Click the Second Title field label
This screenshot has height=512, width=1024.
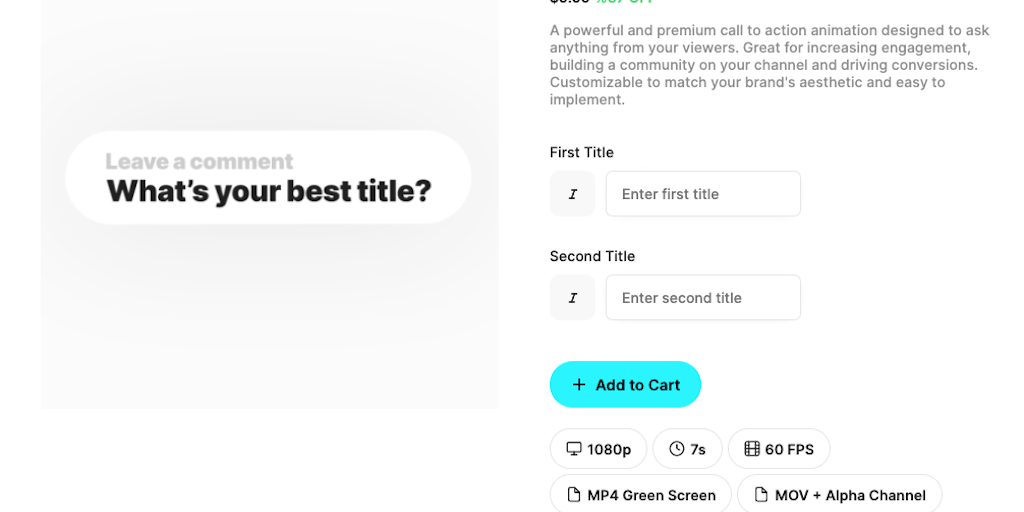[592, 256]
